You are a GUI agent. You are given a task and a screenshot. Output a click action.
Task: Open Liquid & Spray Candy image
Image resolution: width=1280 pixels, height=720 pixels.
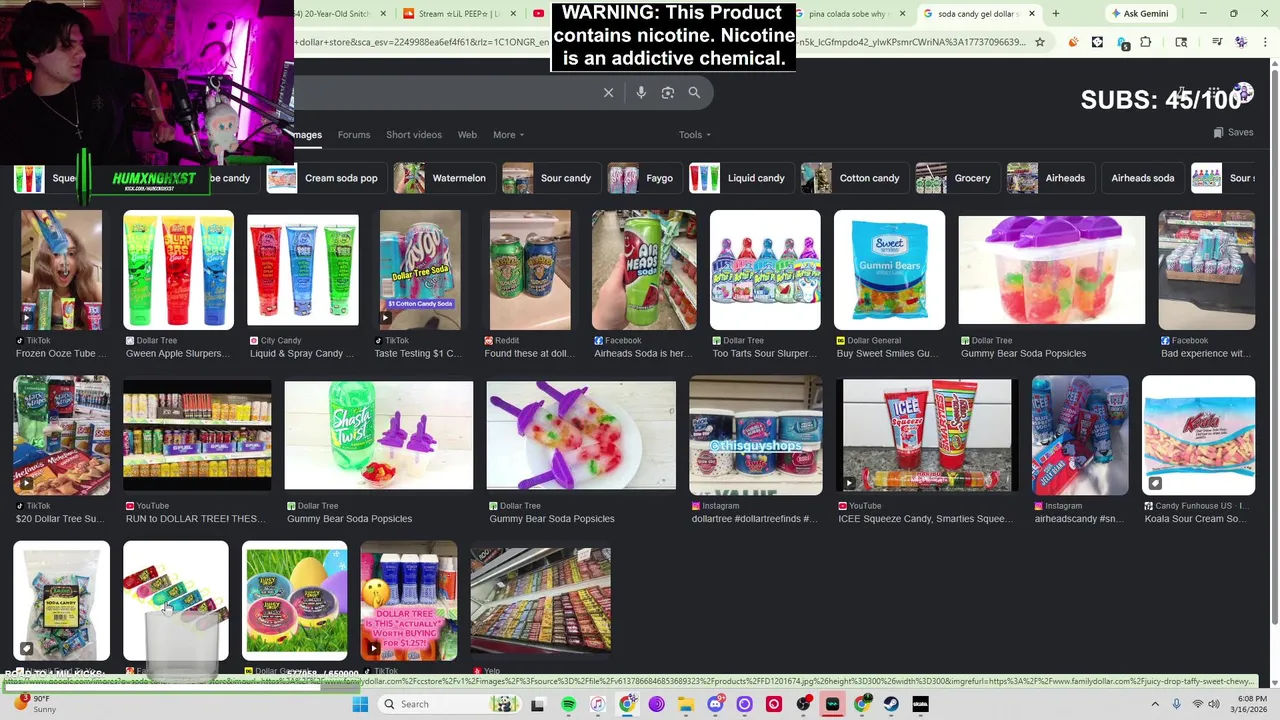(302, 270)
